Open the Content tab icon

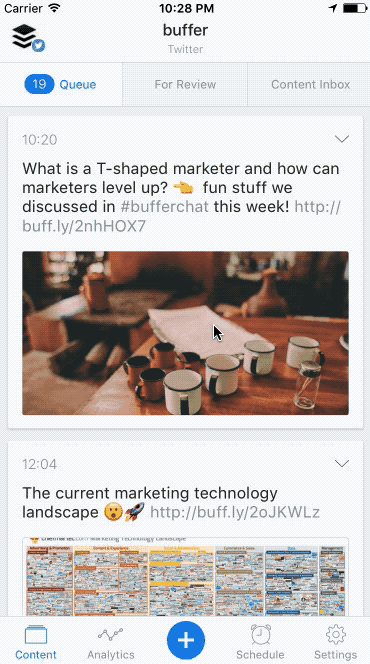[x=36, y=636]
